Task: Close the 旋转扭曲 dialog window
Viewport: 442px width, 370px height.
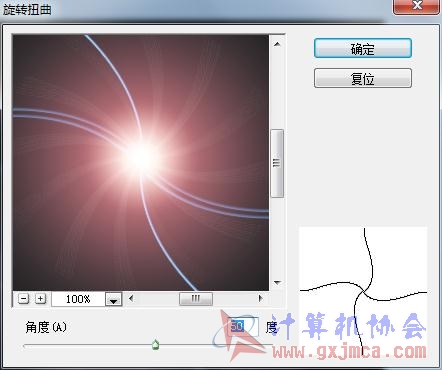Action: click(416, 6)
